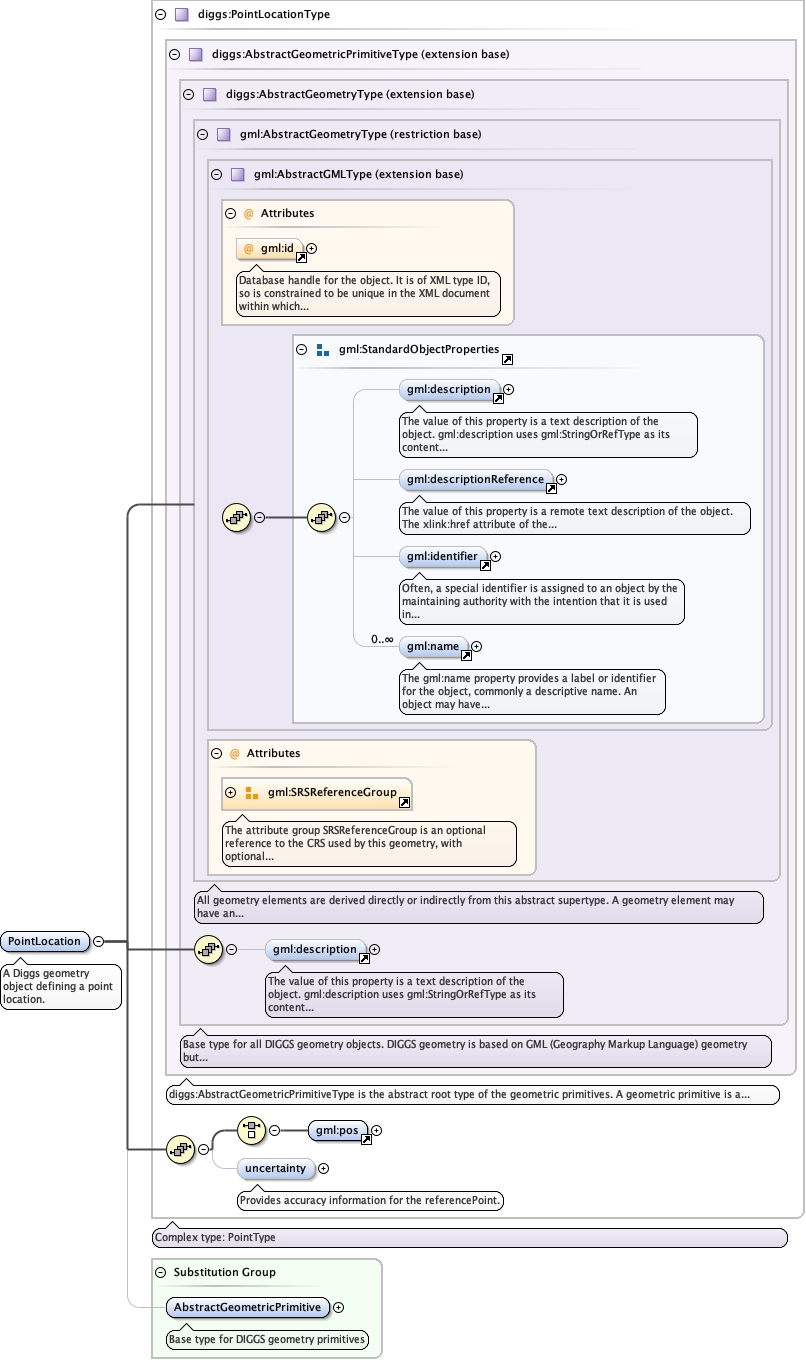
Task: Select the gml:identifier element node
Action: click(x=442, y=556)
